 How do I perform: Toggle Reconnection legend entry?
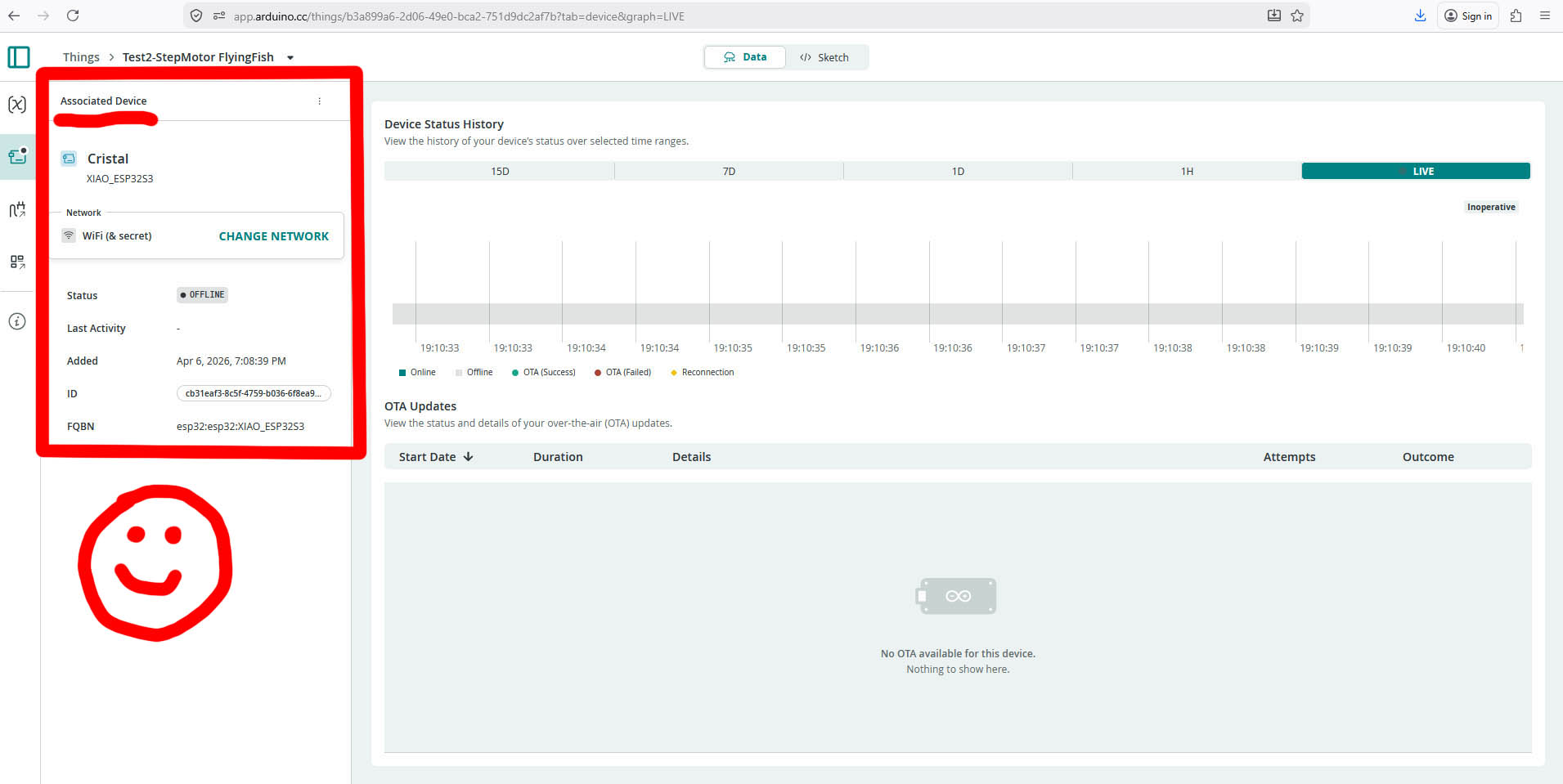click(x=702, y=372)
